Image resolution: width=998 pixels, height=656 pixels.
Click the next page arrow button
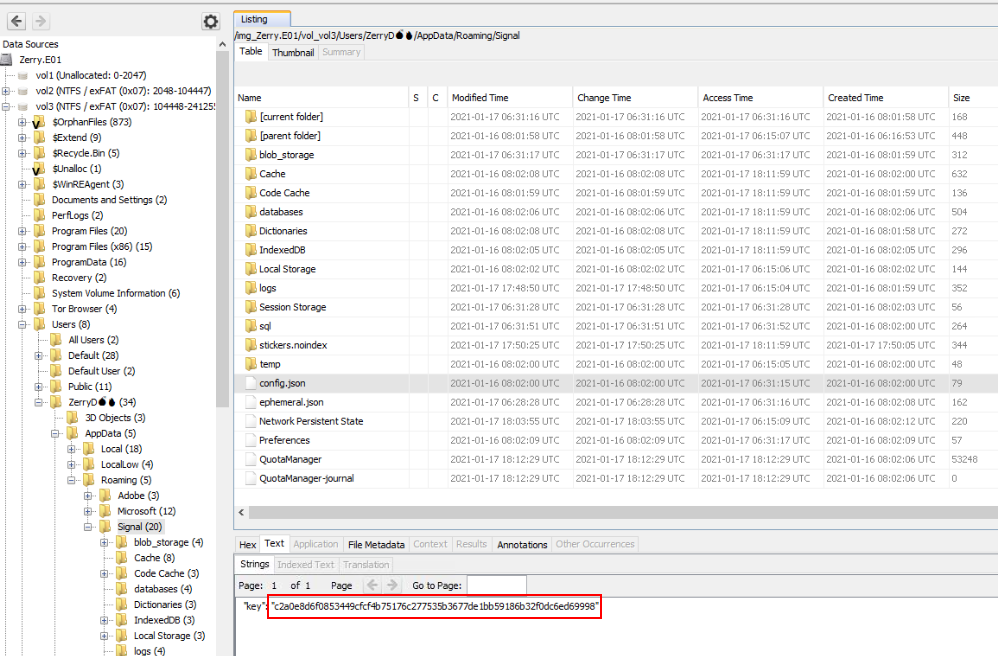[x=393, y=585]
